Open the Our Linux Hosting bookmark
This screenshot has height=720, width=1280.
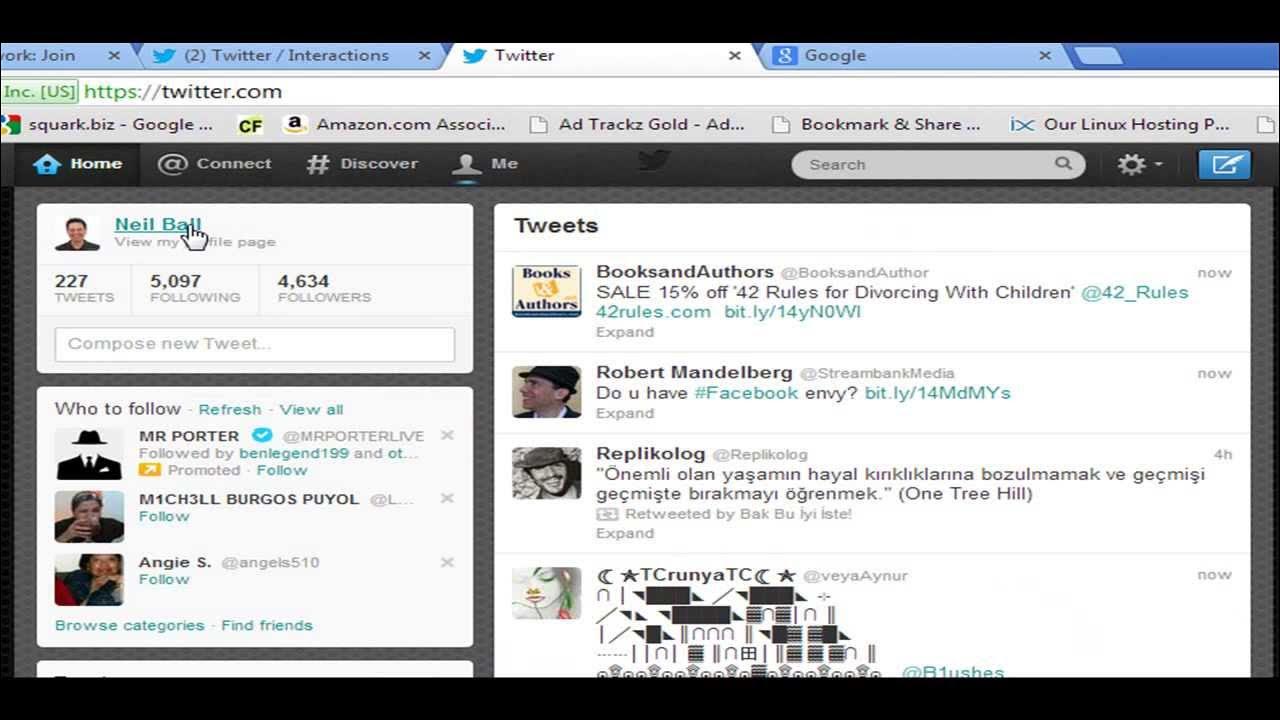(x=1120, y=125)
